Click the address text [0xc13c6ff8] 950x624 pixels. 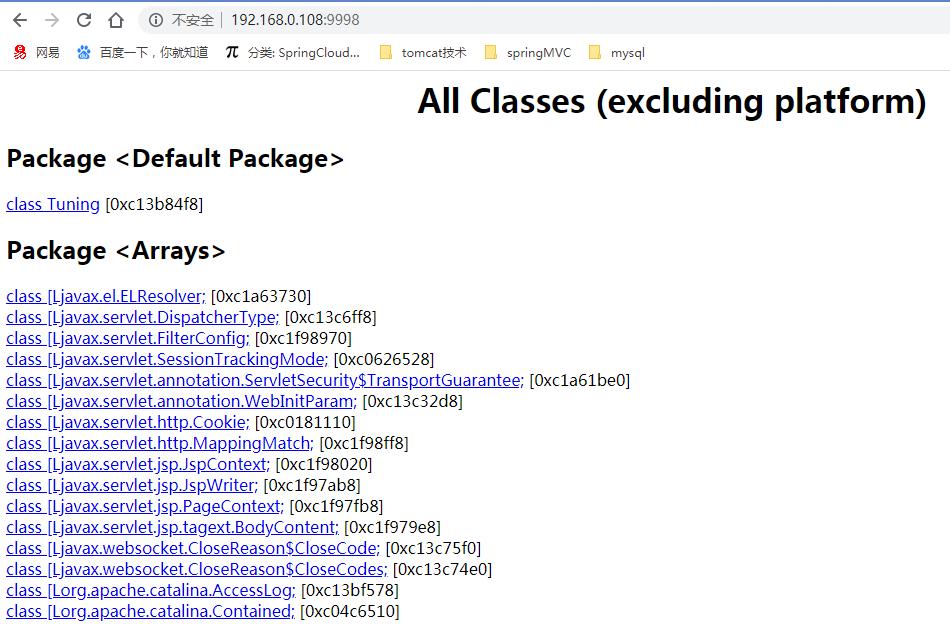pos(331,317)
